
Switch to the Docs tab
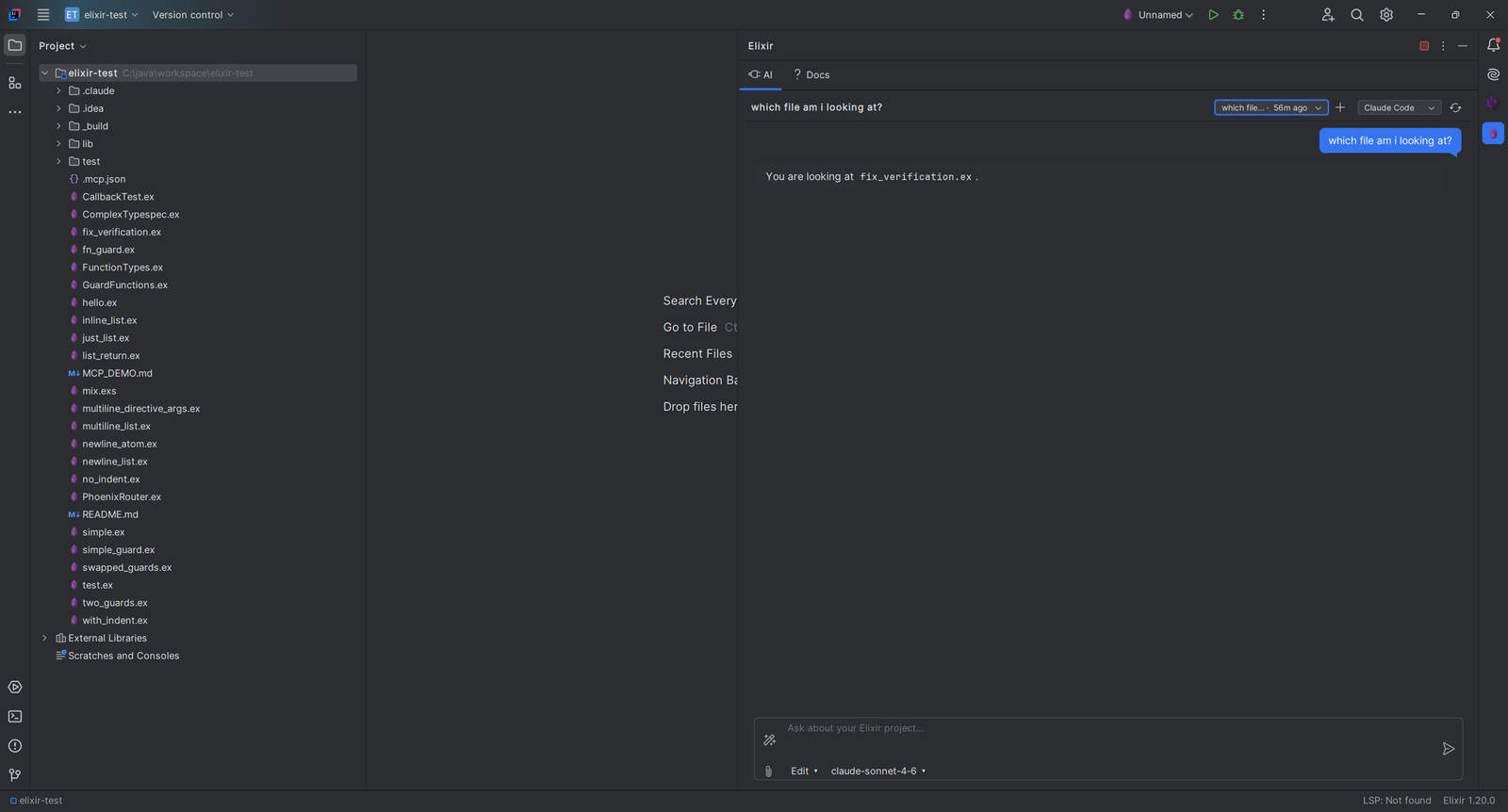click(x=811, y=75)
